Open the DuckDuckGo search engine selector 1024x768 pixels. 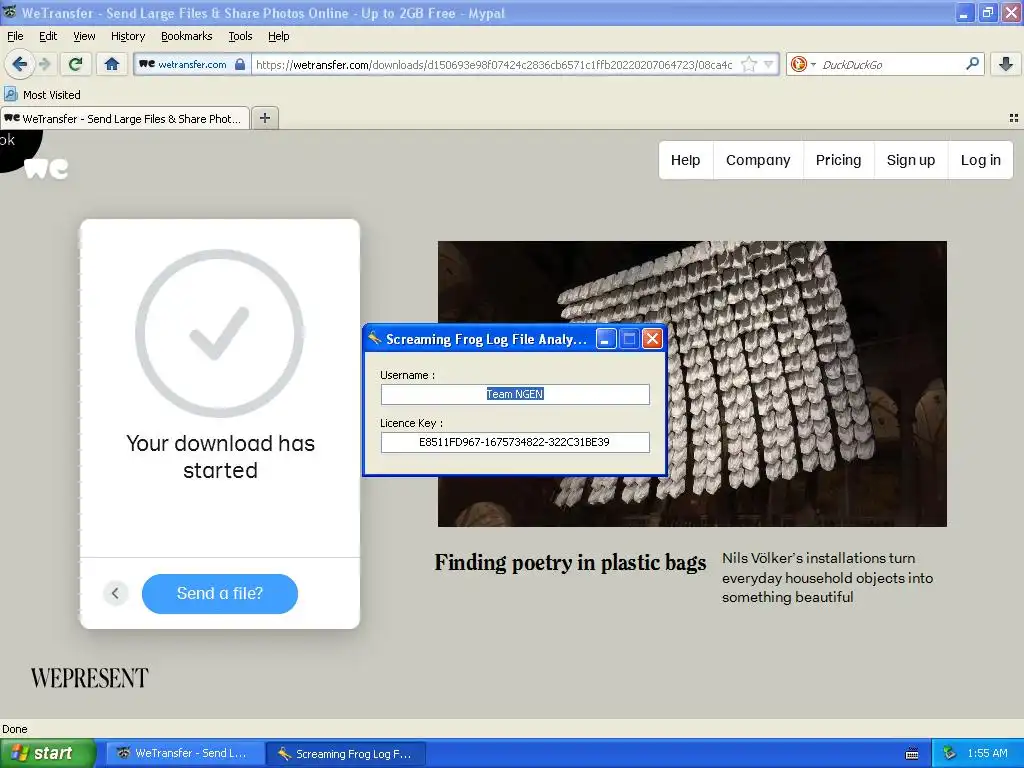click(803, 64)
